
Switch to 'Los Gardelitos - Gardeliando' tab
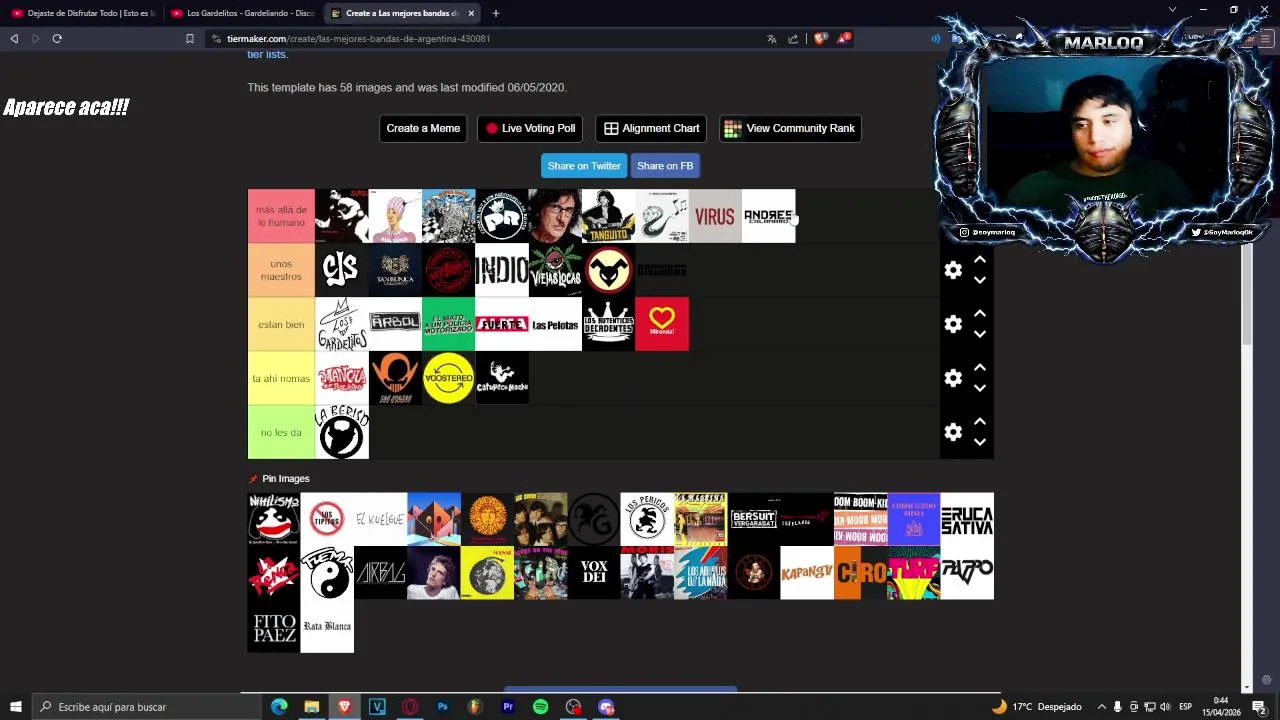point(242,13)
